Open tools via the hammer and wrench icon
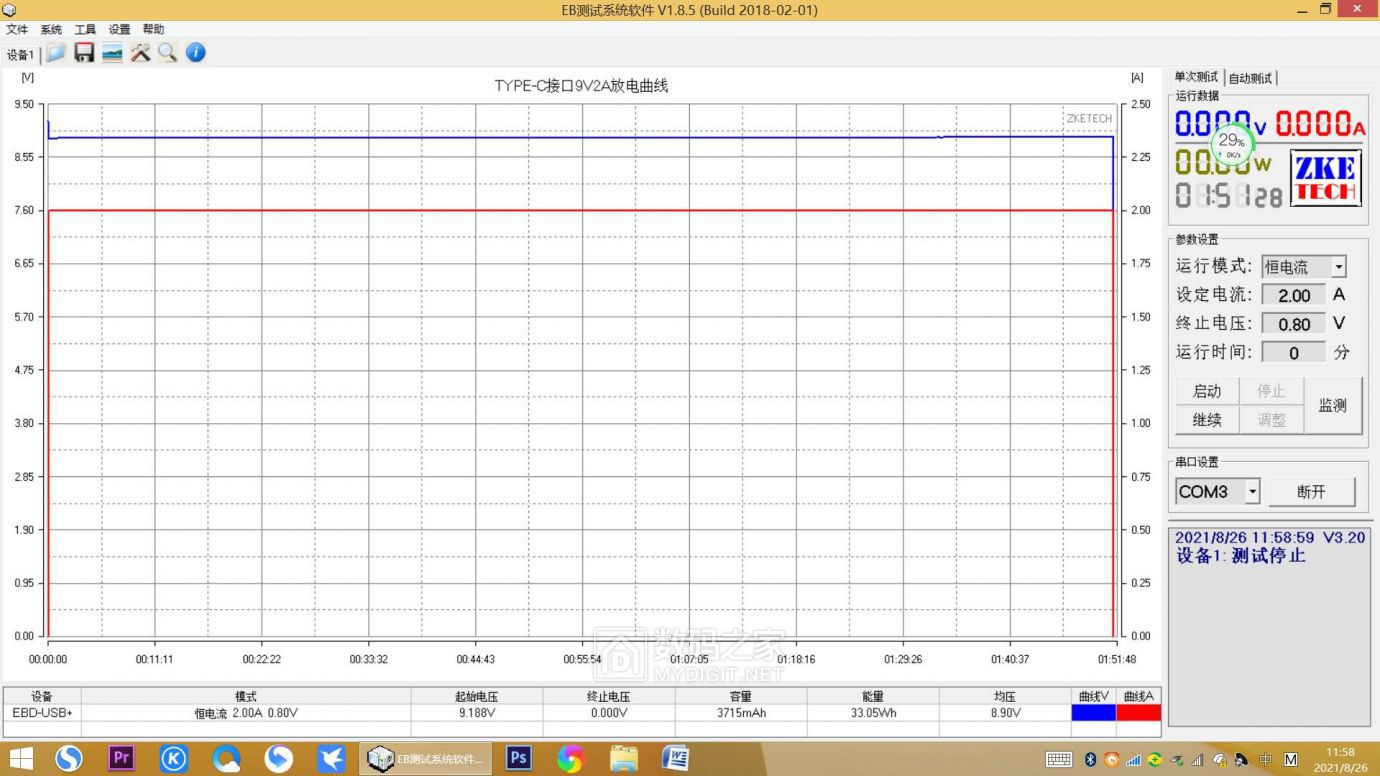The image size is (1380, 776). [x=140, y=53]
